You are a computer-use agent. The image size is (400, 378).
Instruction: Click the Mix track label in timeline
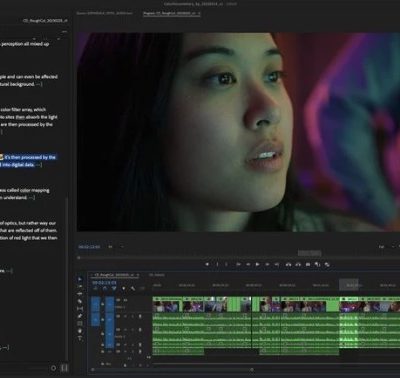107,364
